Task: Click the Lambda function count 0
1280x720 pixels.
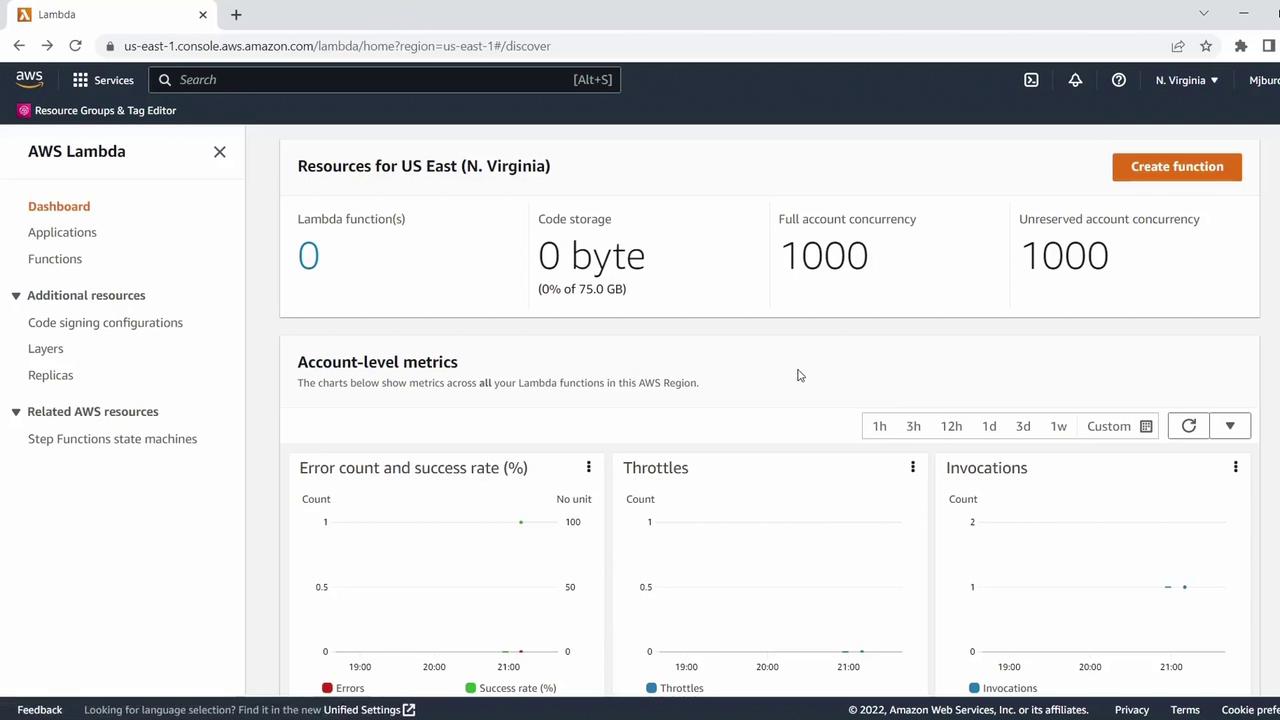Action: pyautogui.click(x=308, y=256)
